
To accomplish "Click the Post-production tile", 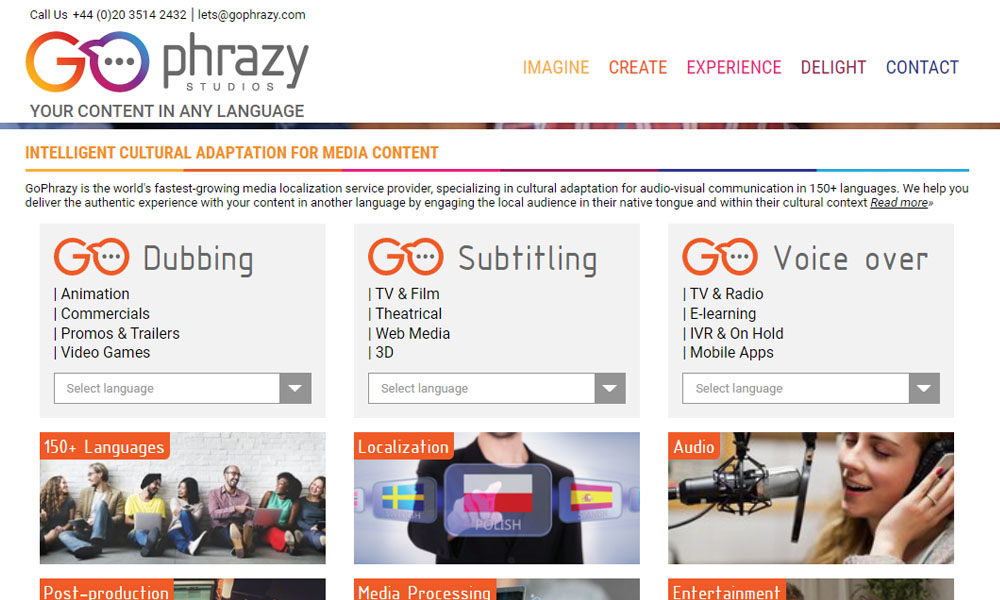I will tap(182, 589).
